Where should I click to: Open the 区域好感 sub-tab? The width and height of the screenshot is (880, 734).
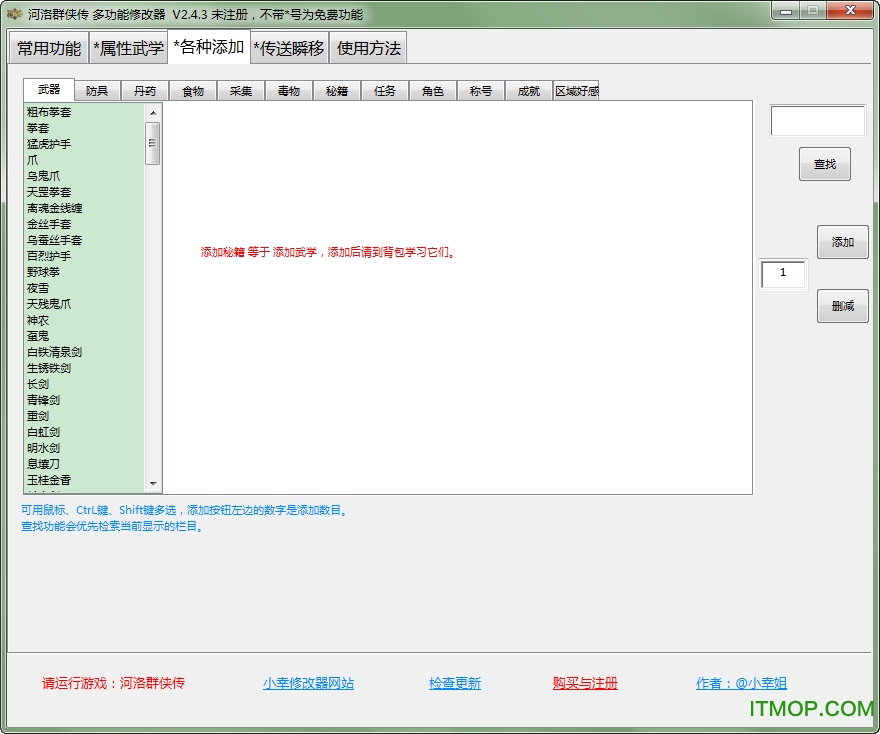(576, 91)
